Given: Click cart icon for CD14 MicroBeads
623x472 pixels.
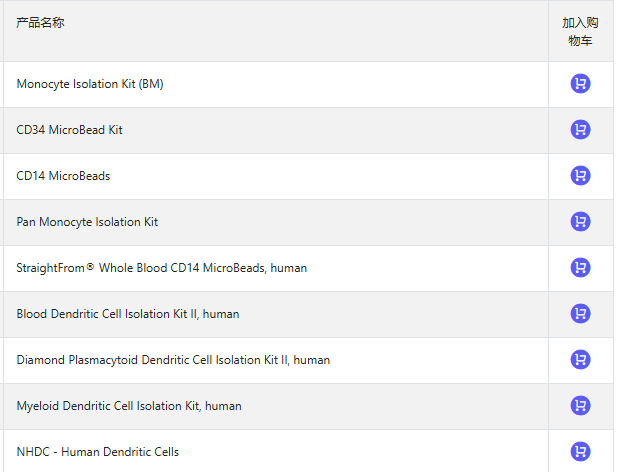Looking at the screenshot, I should tap(580, 176).
